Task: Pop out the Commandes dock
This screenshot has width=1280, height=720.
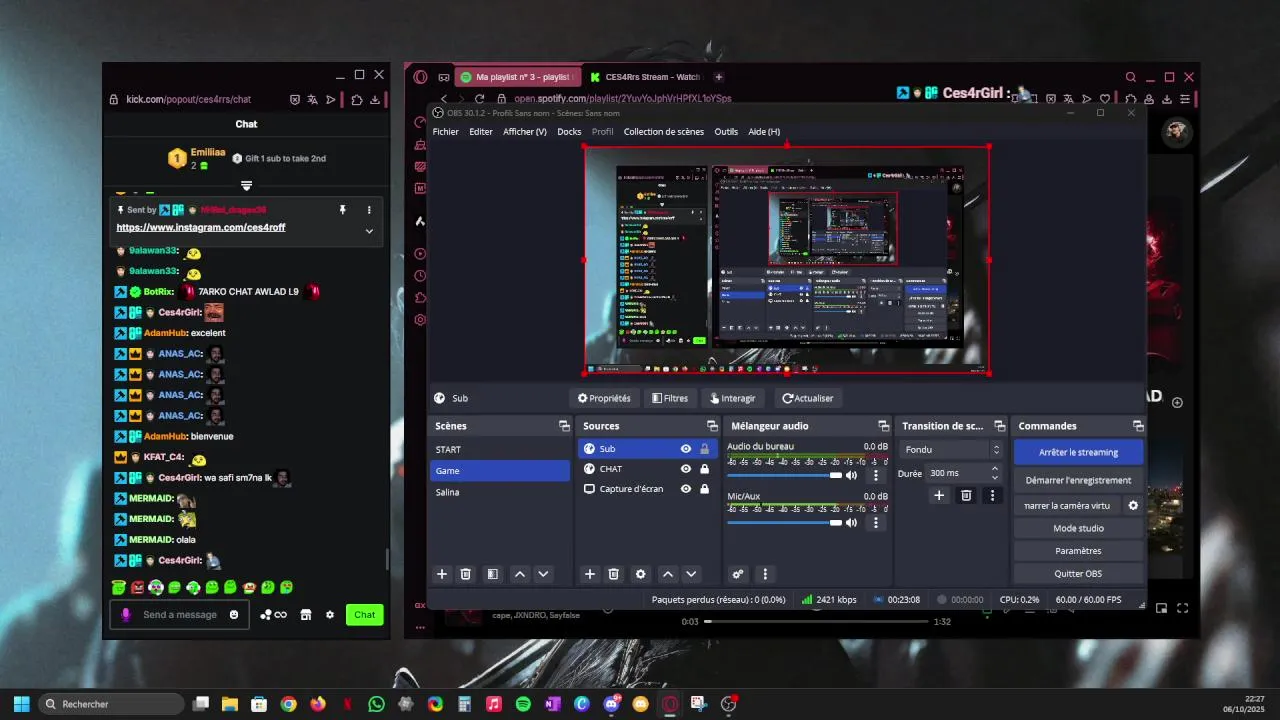Action: point(1138,426)
